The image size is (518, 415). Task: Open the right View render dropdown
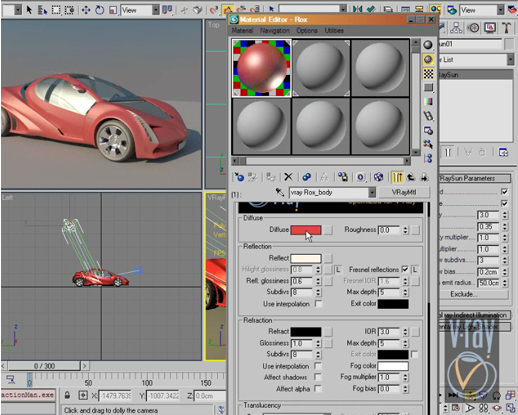point(500,10)
